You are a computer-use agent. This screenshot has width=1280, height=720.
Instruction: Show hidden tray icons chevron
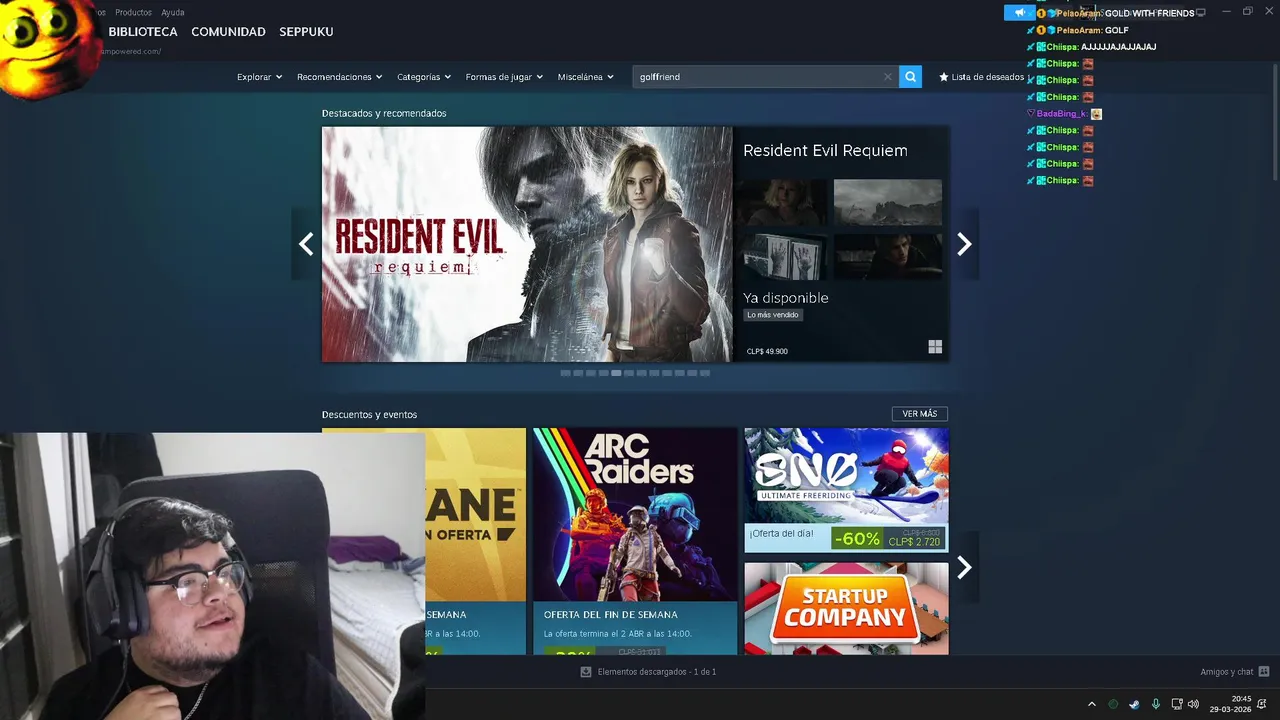1091,704
